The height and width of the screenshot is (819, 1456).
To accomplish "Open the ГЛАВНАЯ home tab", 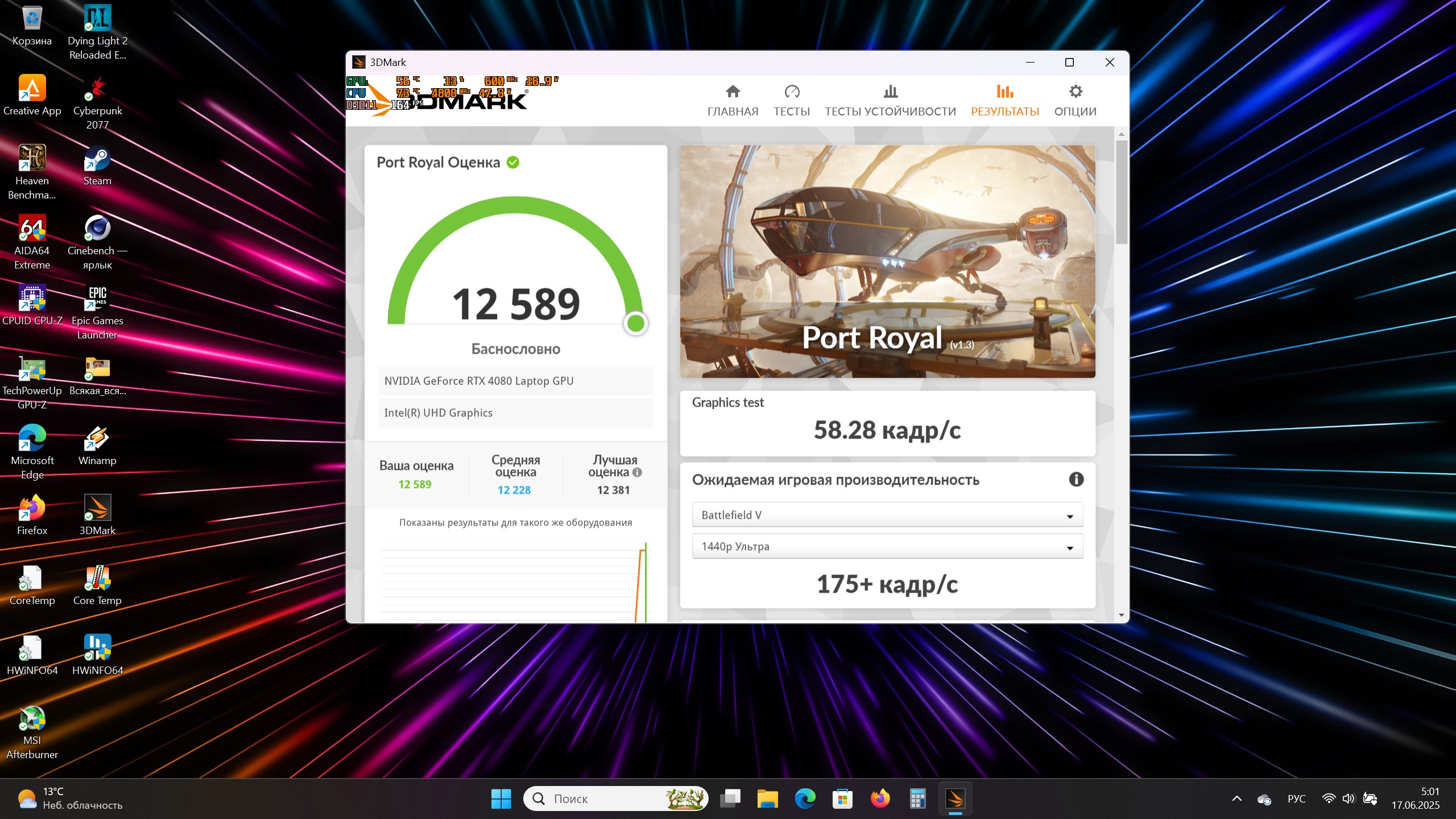I will point(733,100).
